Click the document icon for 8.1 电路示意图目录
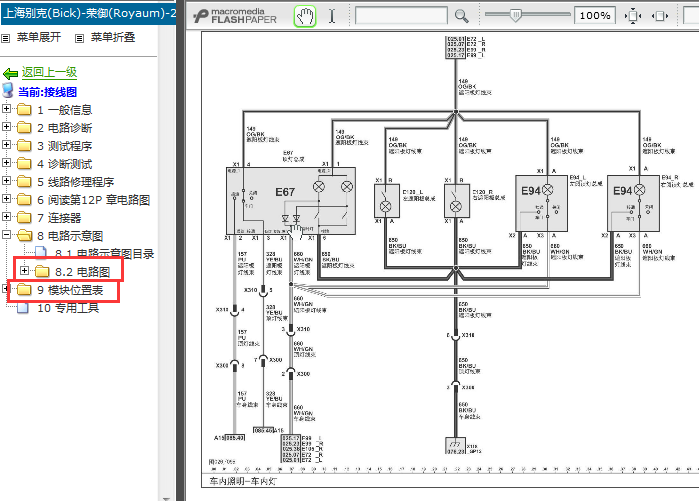699x501 pixels. [41, 253]
